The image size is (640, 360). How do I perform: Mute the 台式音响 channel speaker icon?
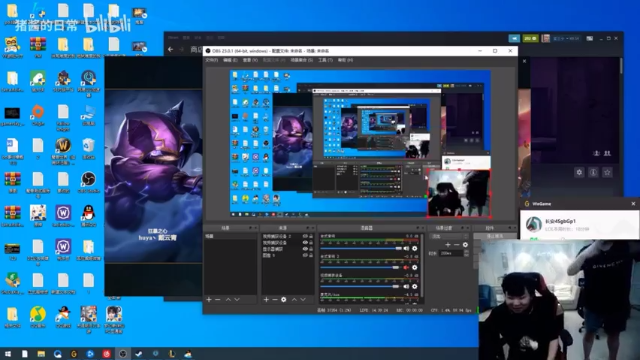[x=406, y=248]
